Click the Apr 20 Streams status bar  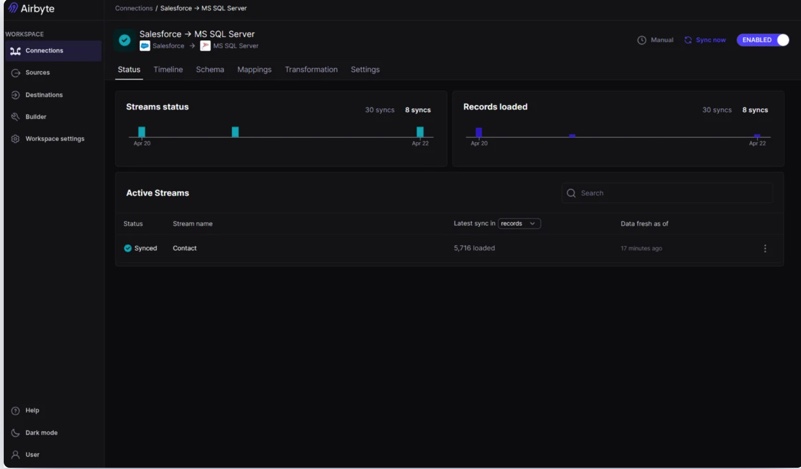tap(142, 132)
